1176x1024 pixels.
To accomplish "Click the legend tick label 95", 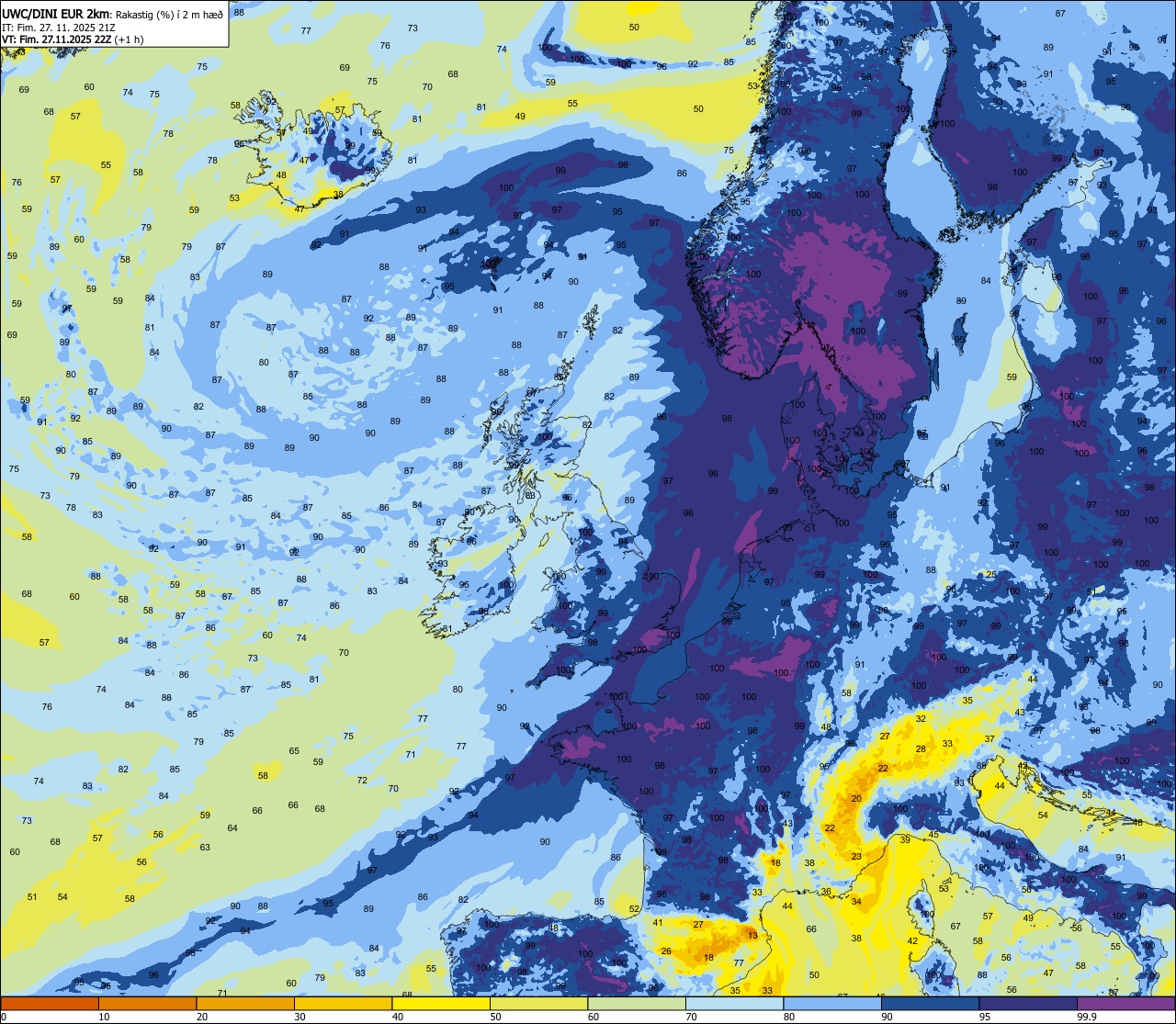I will [x=985, y=1017].
